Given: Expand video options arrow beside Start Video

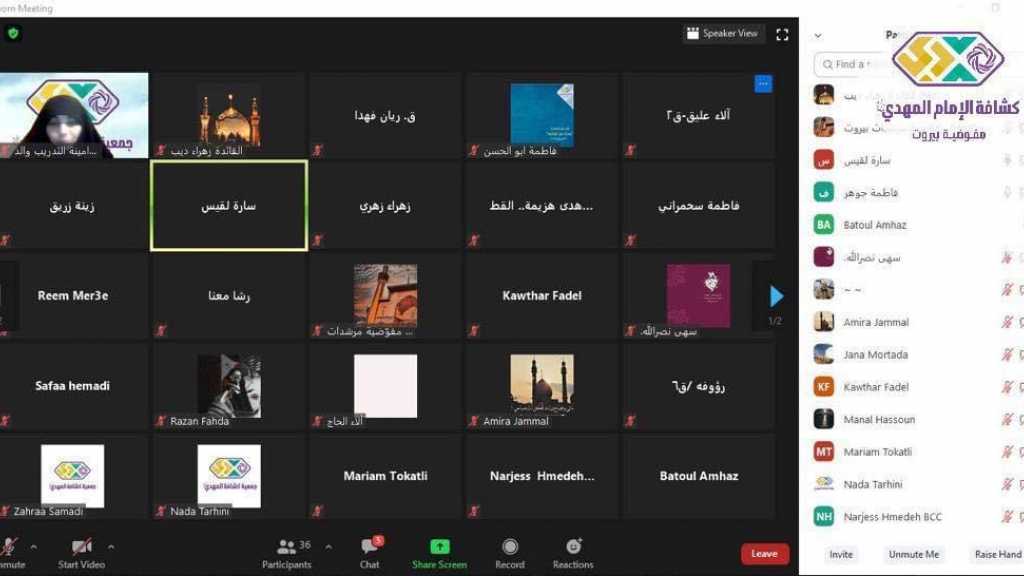Looking at the screenshot, I should point(111,547).
